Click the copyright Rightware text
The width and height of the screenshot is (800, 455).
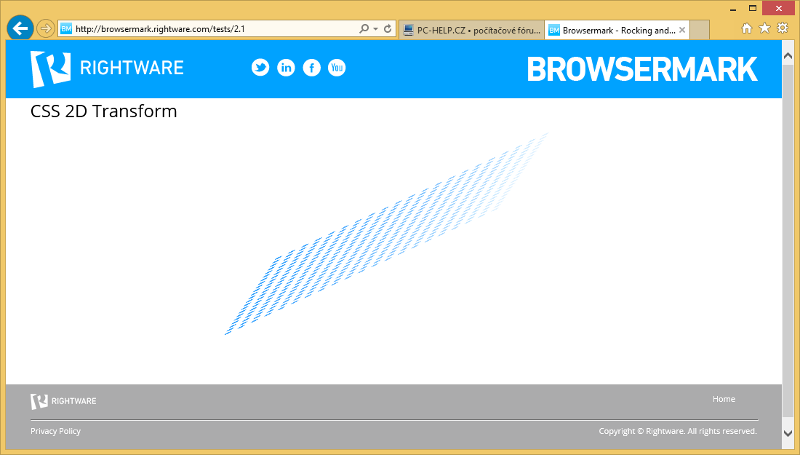click(x=678, y=431)
